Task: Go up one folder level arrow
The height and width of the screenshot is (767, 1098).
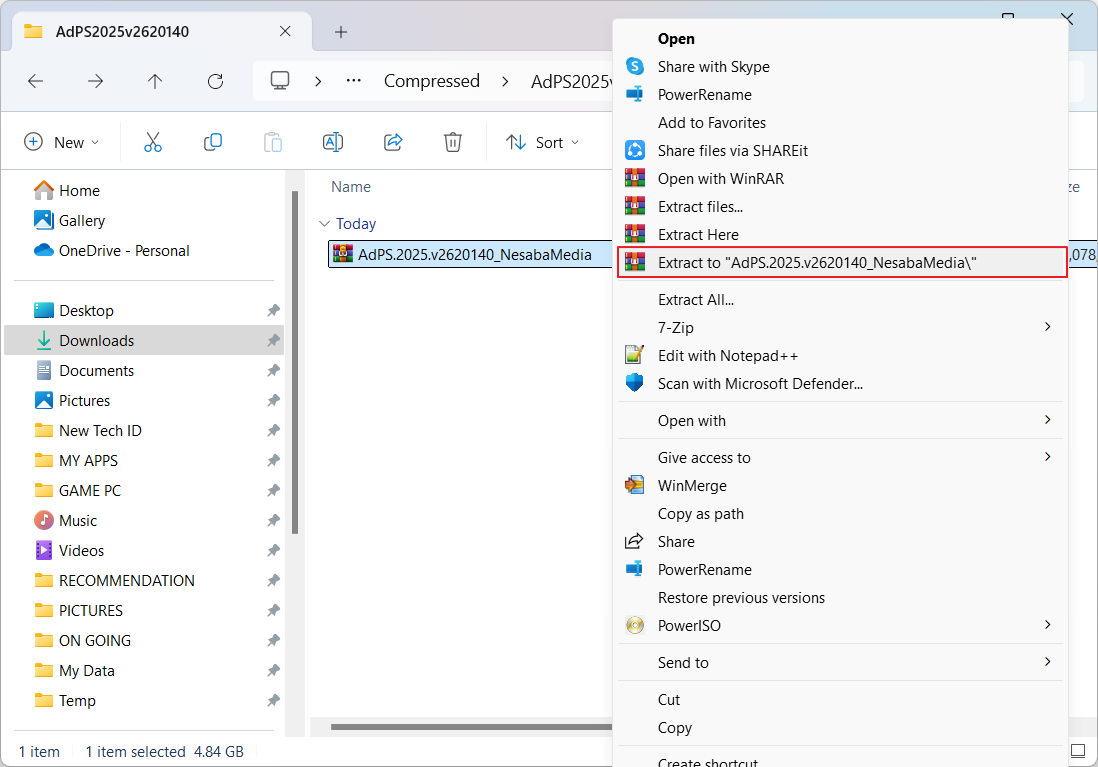Action: [155, 81]
